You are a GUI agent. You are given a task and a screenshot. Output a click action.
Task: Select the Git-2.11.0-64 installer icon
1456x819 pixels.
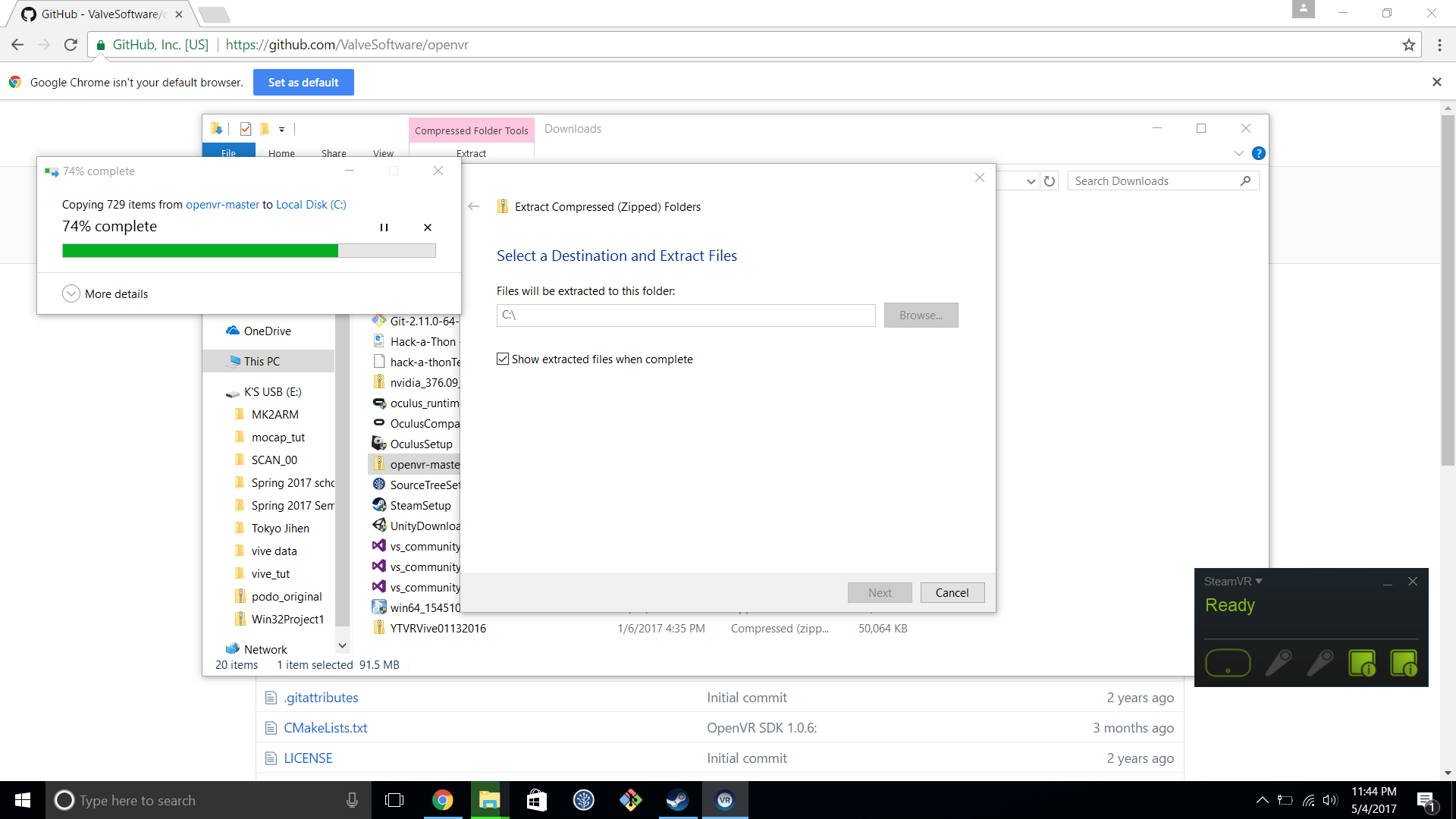(x=379, y=321)
